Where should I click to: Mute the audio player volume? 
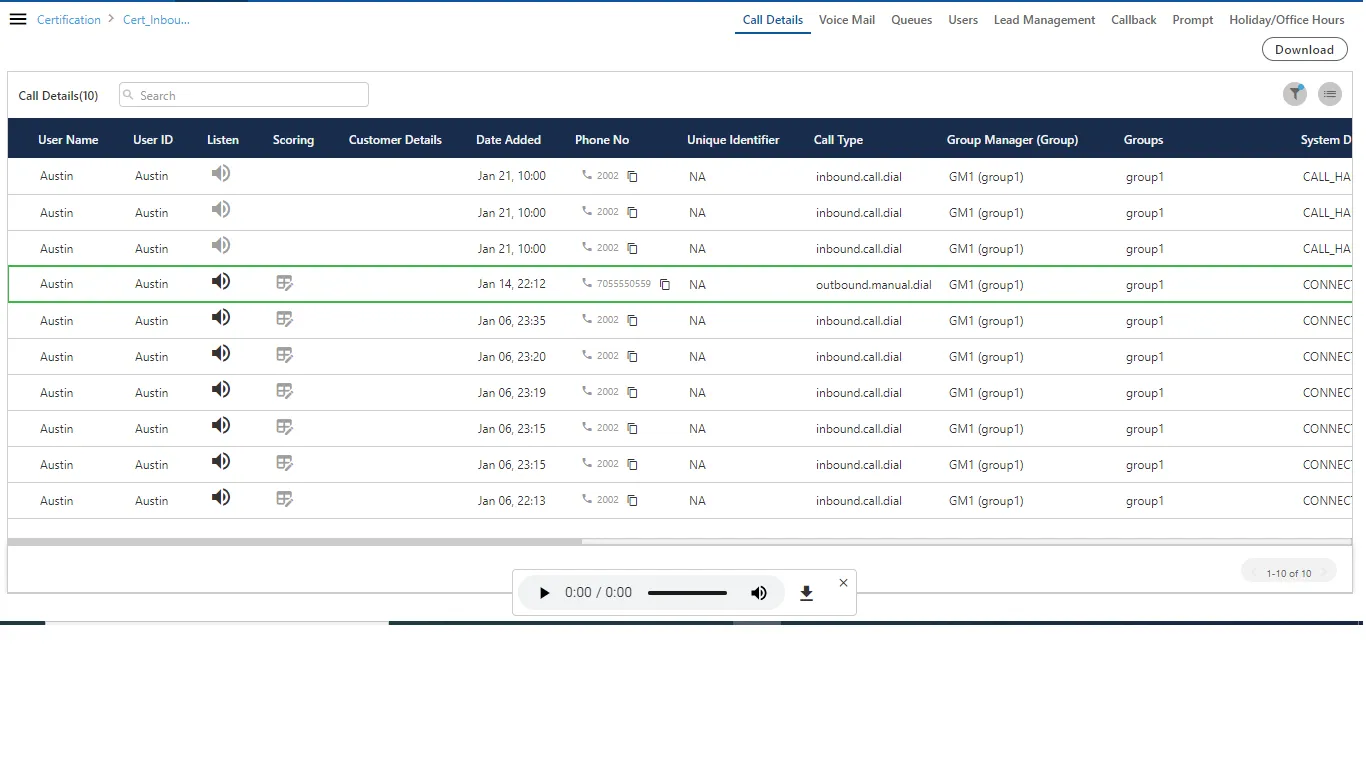pos(759,593)
